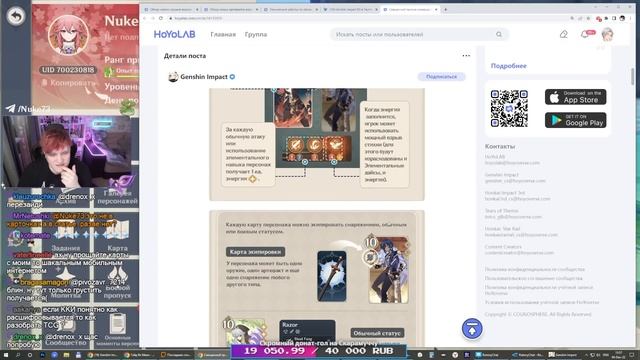640x360 pixels.
Task: Switch to the second browser tab
Action: (231, 9)
